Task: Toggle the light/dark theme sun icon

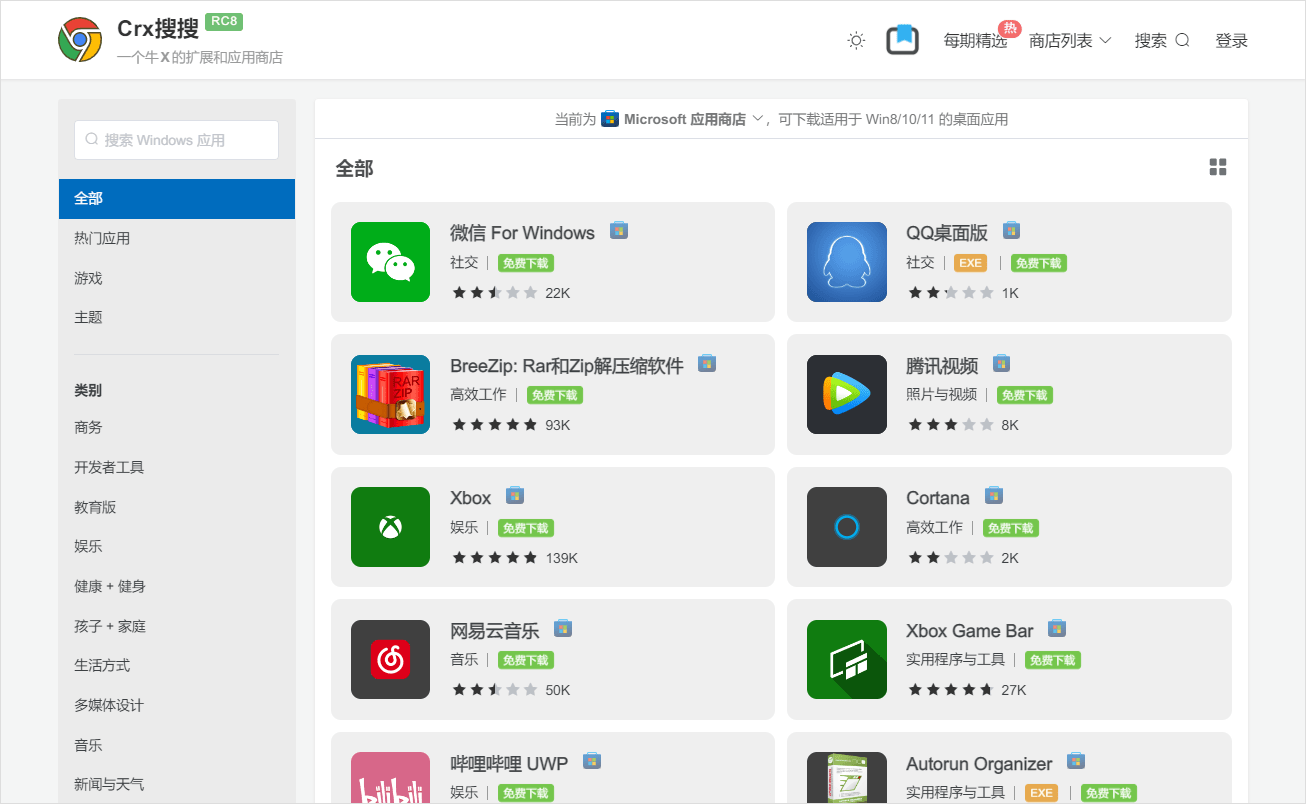Action: point(856,41)
